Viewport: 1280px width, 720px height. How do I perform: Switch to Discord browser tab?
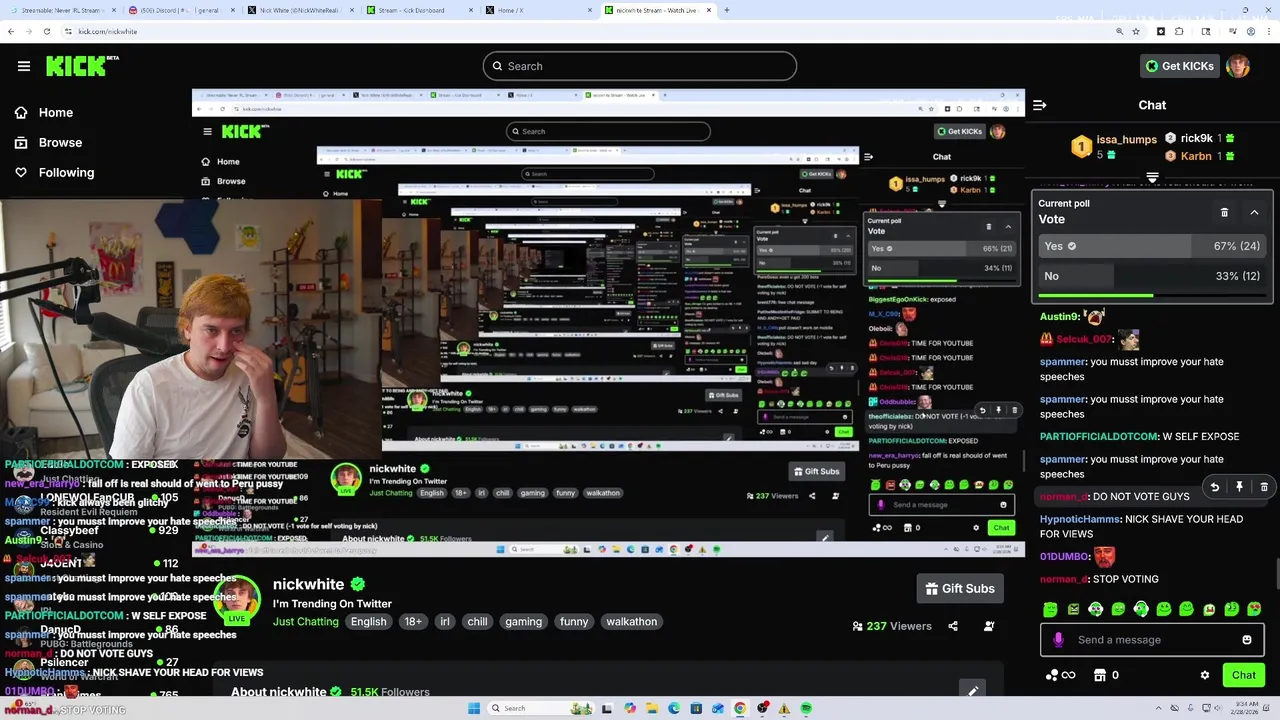pyautogui.click(x=181, y=10)
